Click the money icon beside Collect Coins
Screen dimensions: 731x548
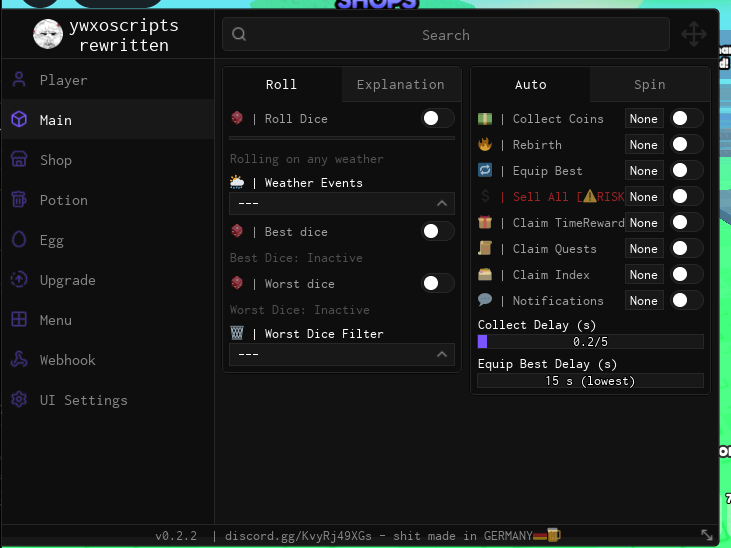485,118
